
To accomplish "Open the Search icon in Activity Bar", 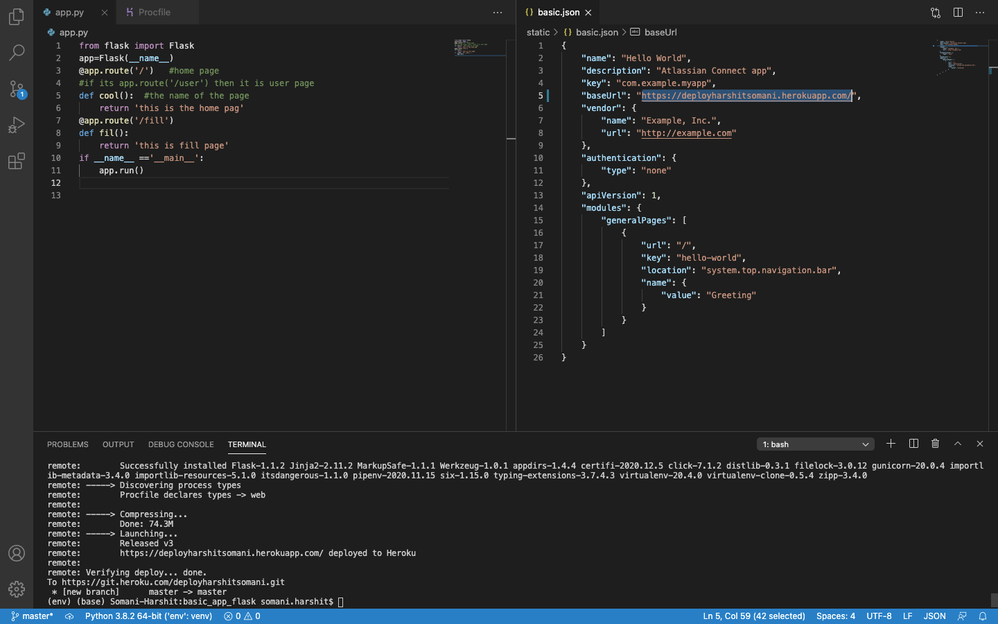I will [16, 52].
